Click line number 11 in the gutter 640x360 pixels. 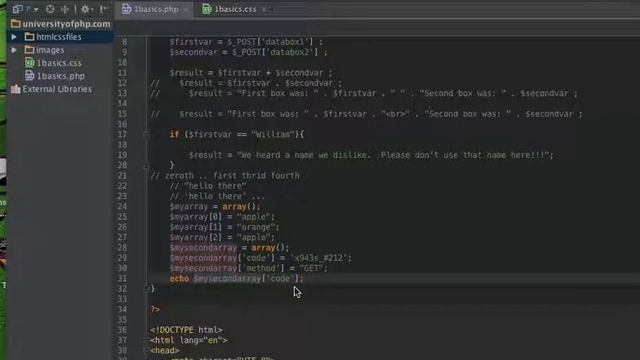tap(122, 73)
